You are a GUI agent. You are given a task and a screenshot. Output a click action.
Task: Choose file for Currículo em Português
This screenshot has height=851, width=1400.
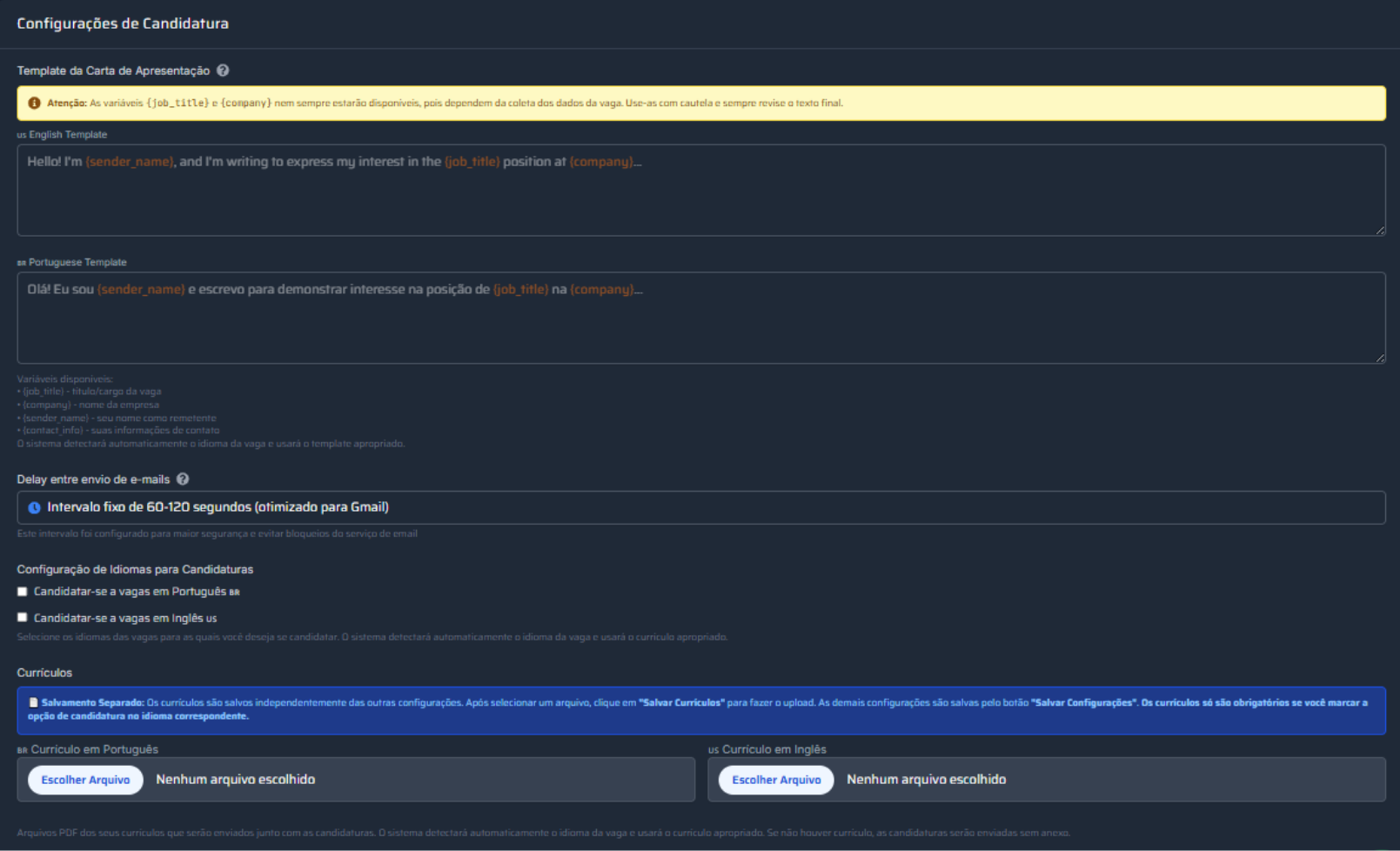(85, 780)
